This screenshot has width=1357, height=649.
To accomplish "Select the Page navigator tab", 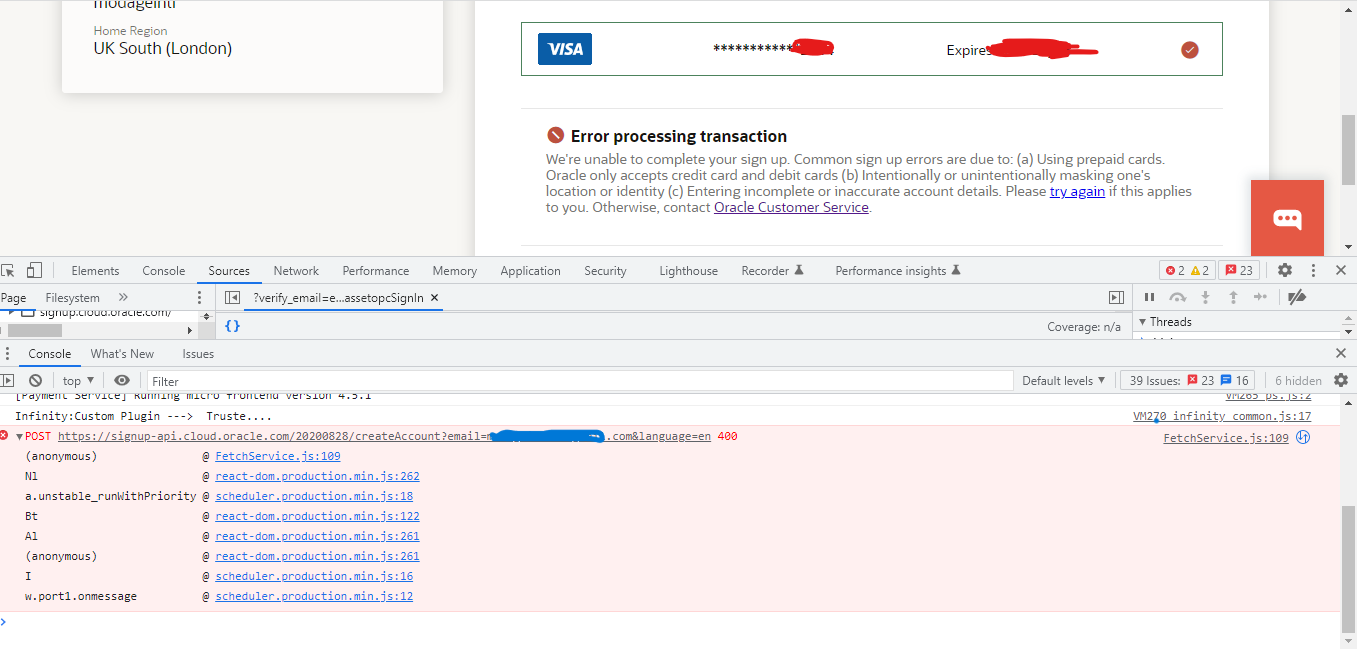I will [x=14, y=297].
